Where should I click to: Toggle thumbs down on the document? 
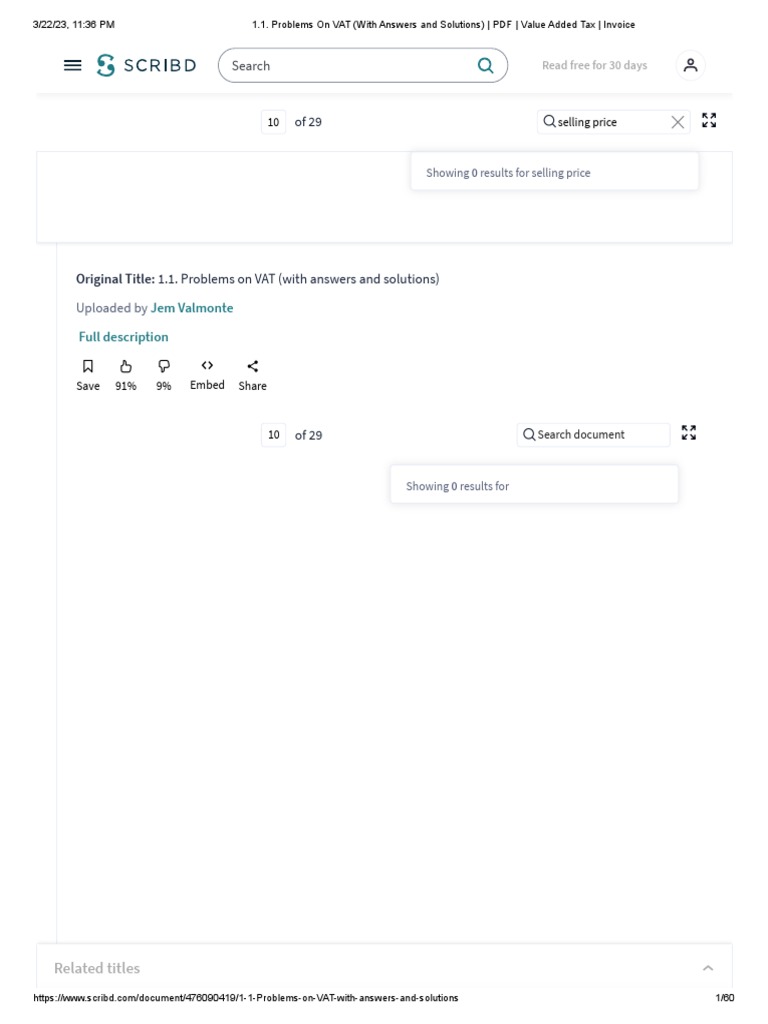click(x=164, y=367)
